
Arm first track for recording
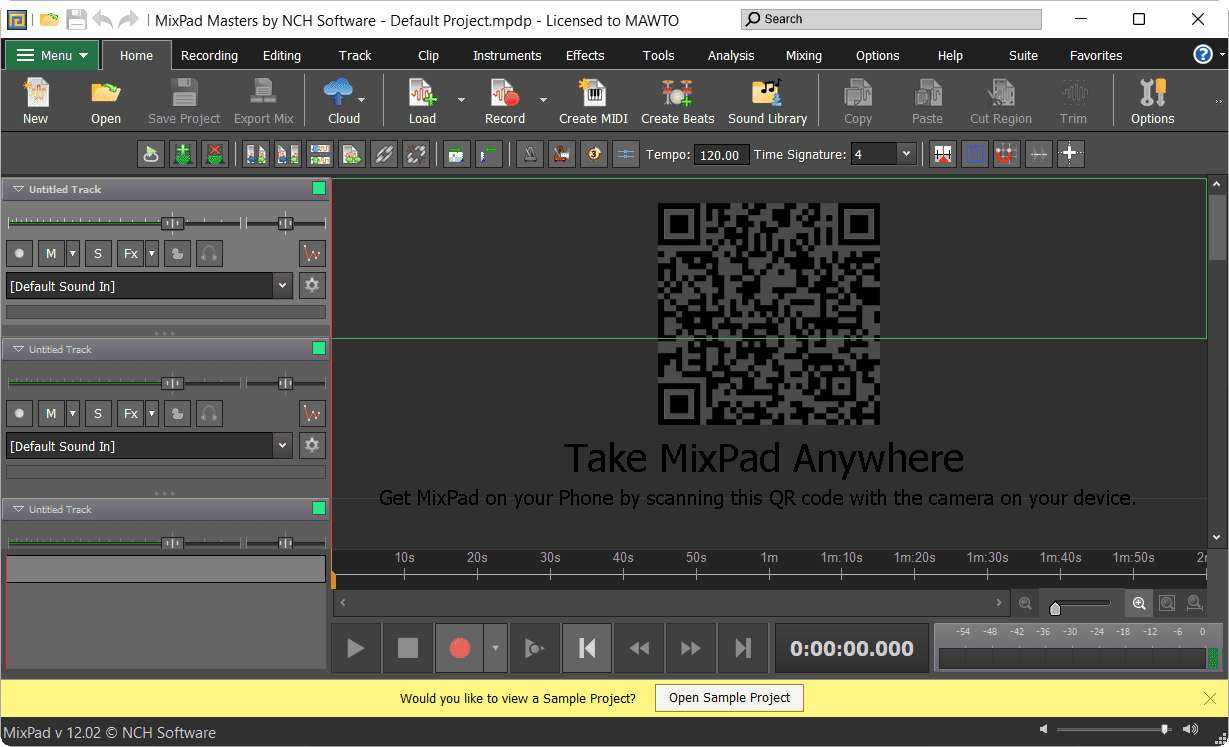(x=20, y=253)
